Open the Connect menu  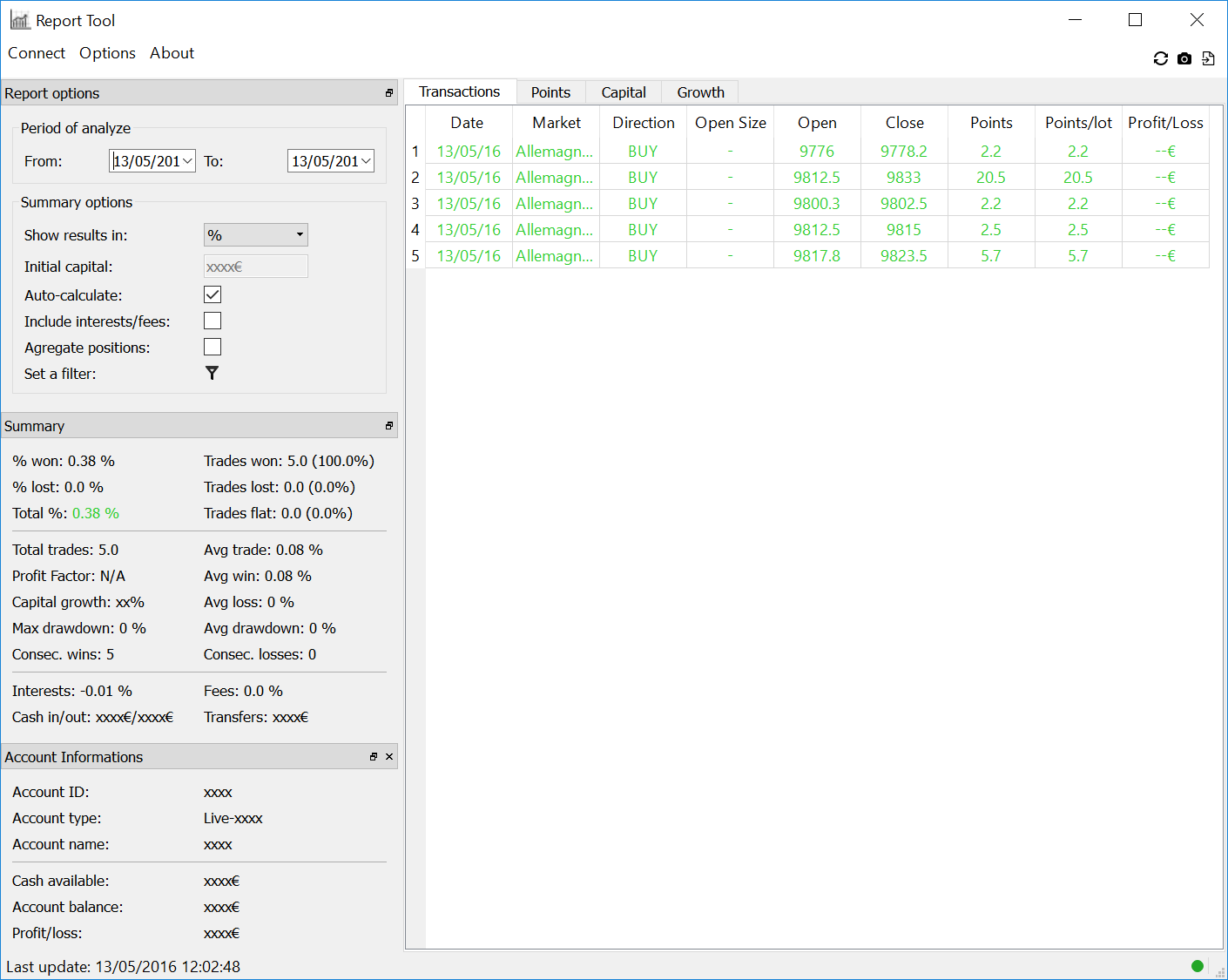click(37, 53)
